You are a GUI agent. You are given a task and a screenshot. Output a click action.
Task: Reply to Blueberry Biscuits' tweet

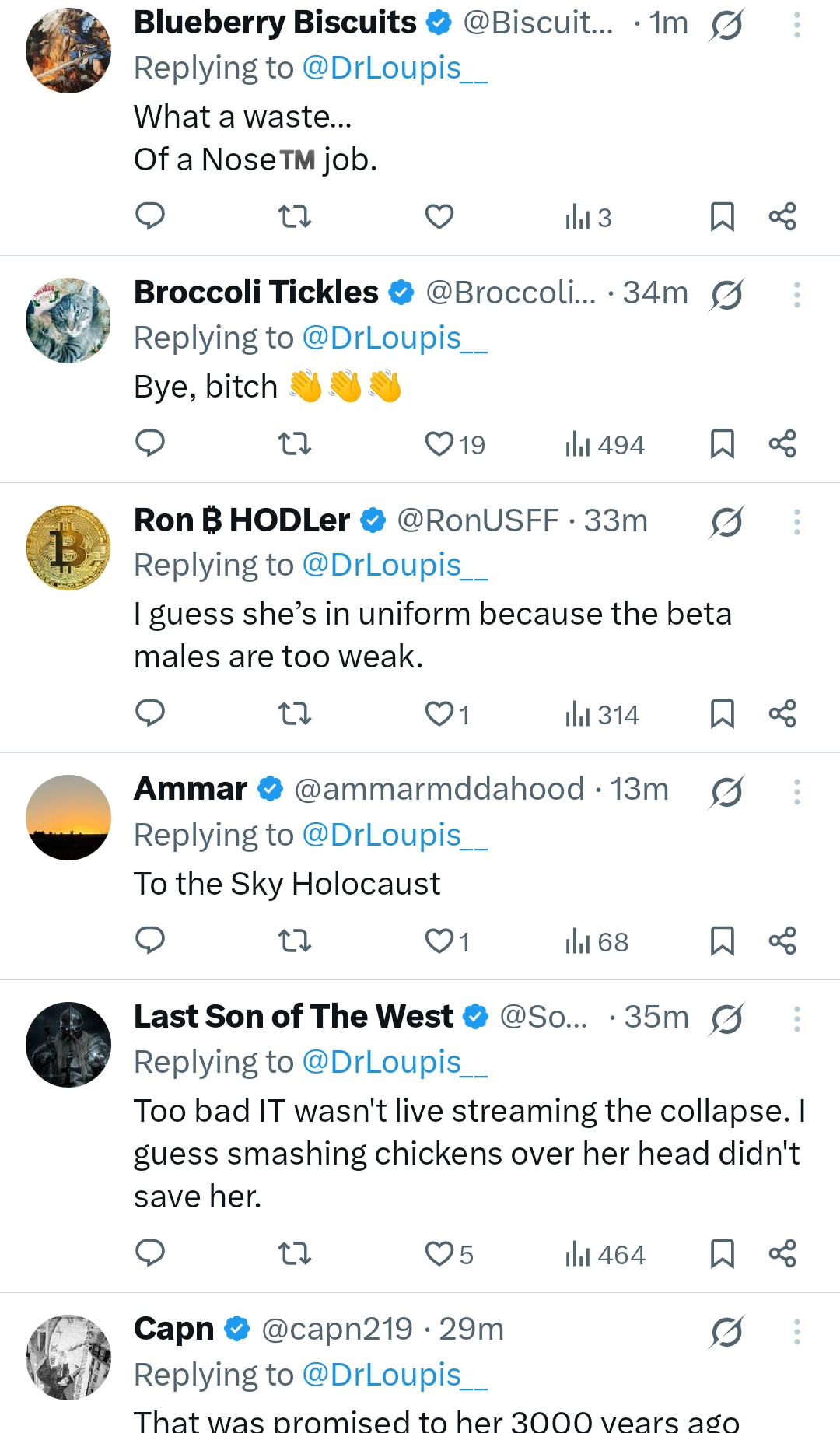click(x=150, y=215)
